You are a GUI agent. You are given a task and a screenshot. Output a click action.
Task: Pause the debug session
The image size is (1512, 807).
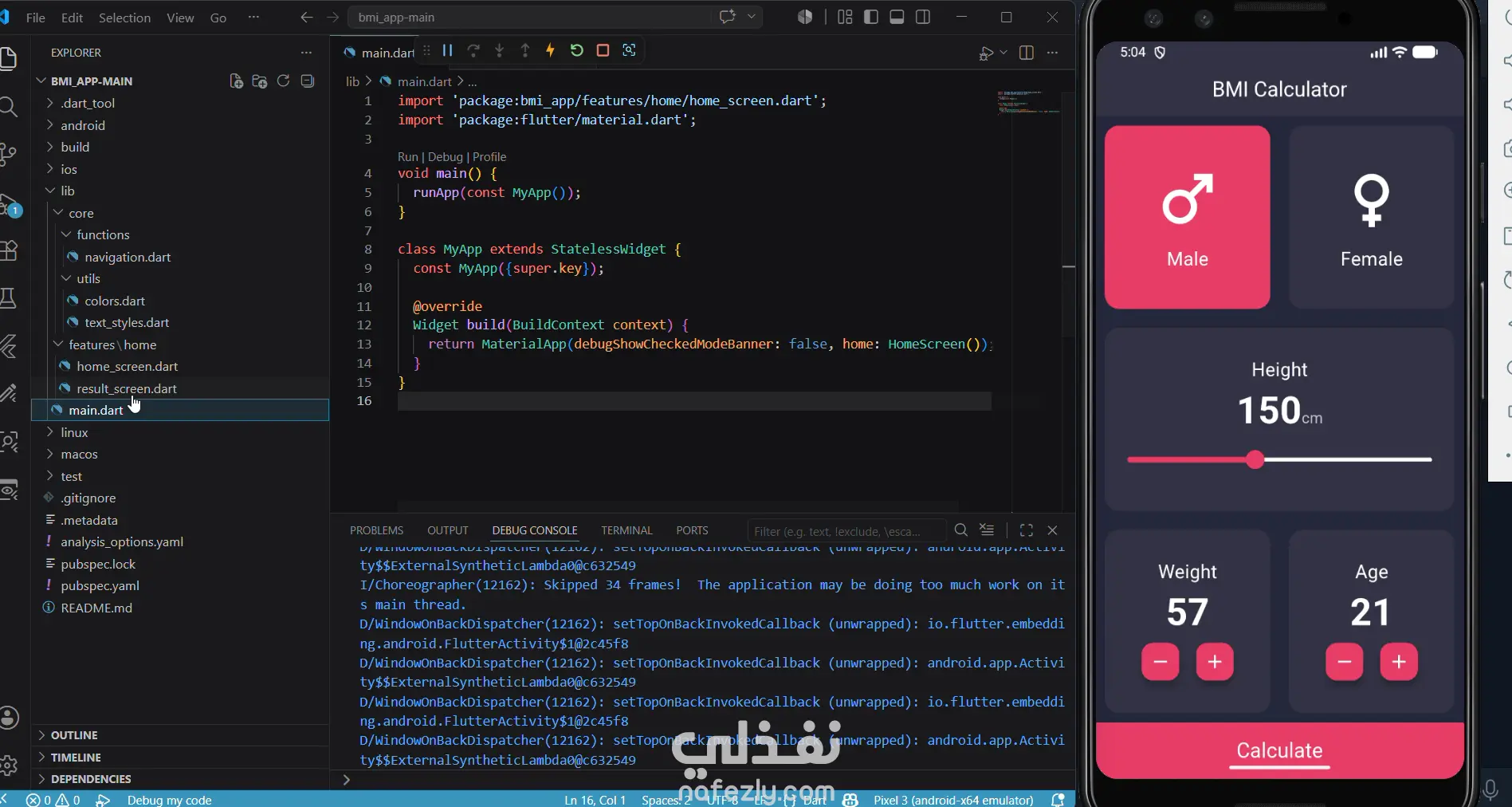click(447, 50)
